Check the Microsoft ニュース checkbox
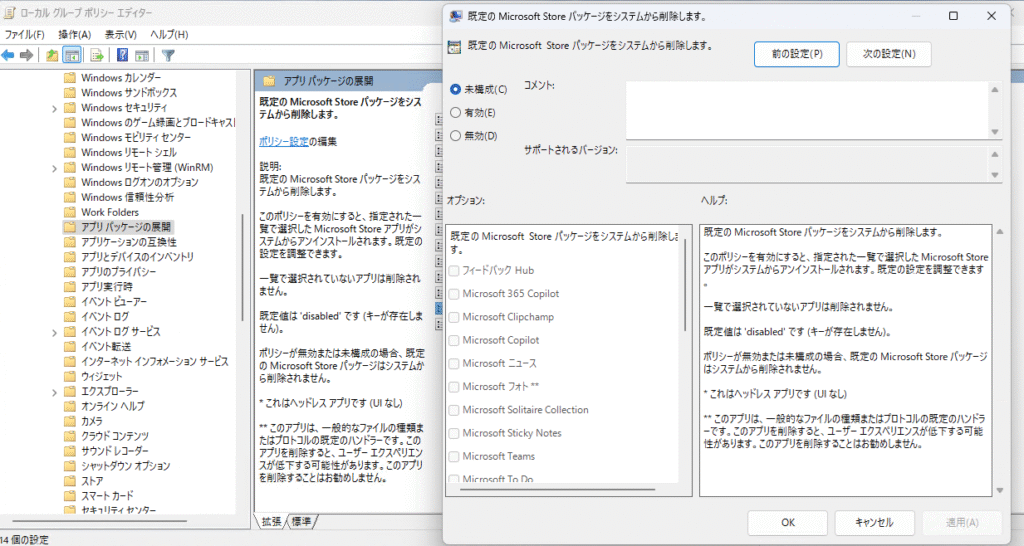 [454, 363]
